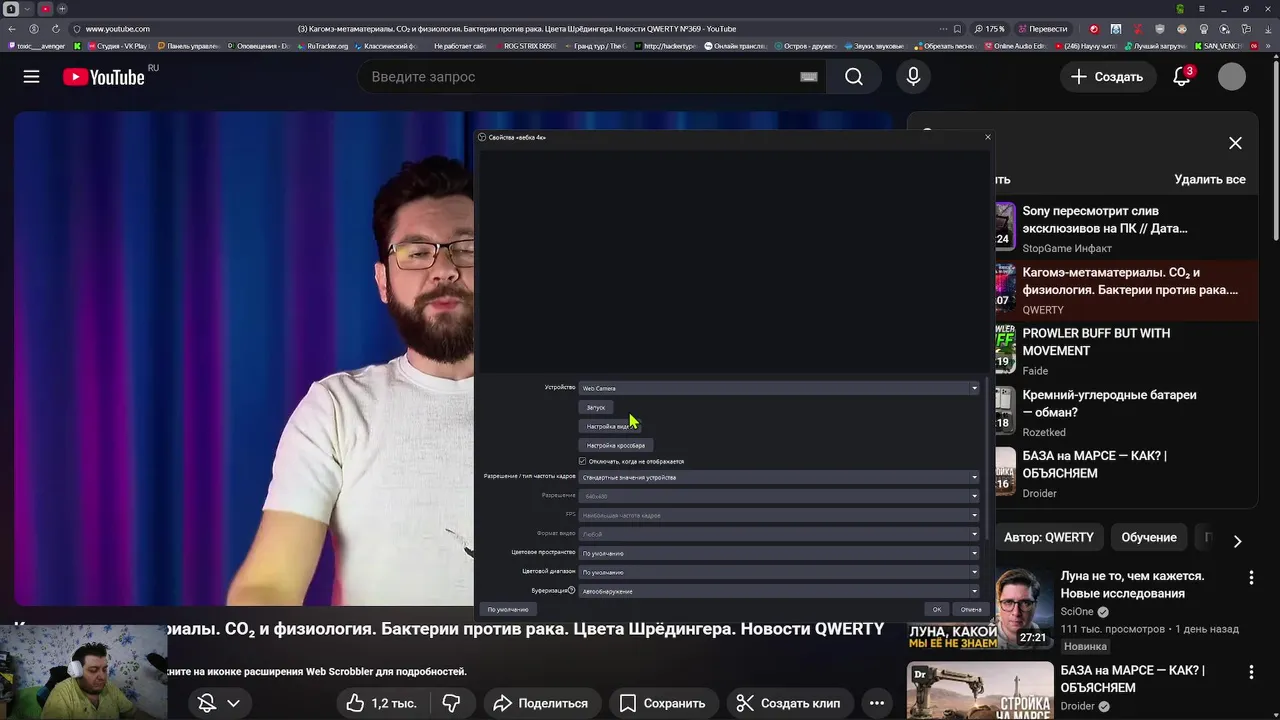Image resolution: width=1280 pixels, height=720 pixels.
Task: Open Разрешение / тип частоты кадров dropdown
Action: coord(779,477)
